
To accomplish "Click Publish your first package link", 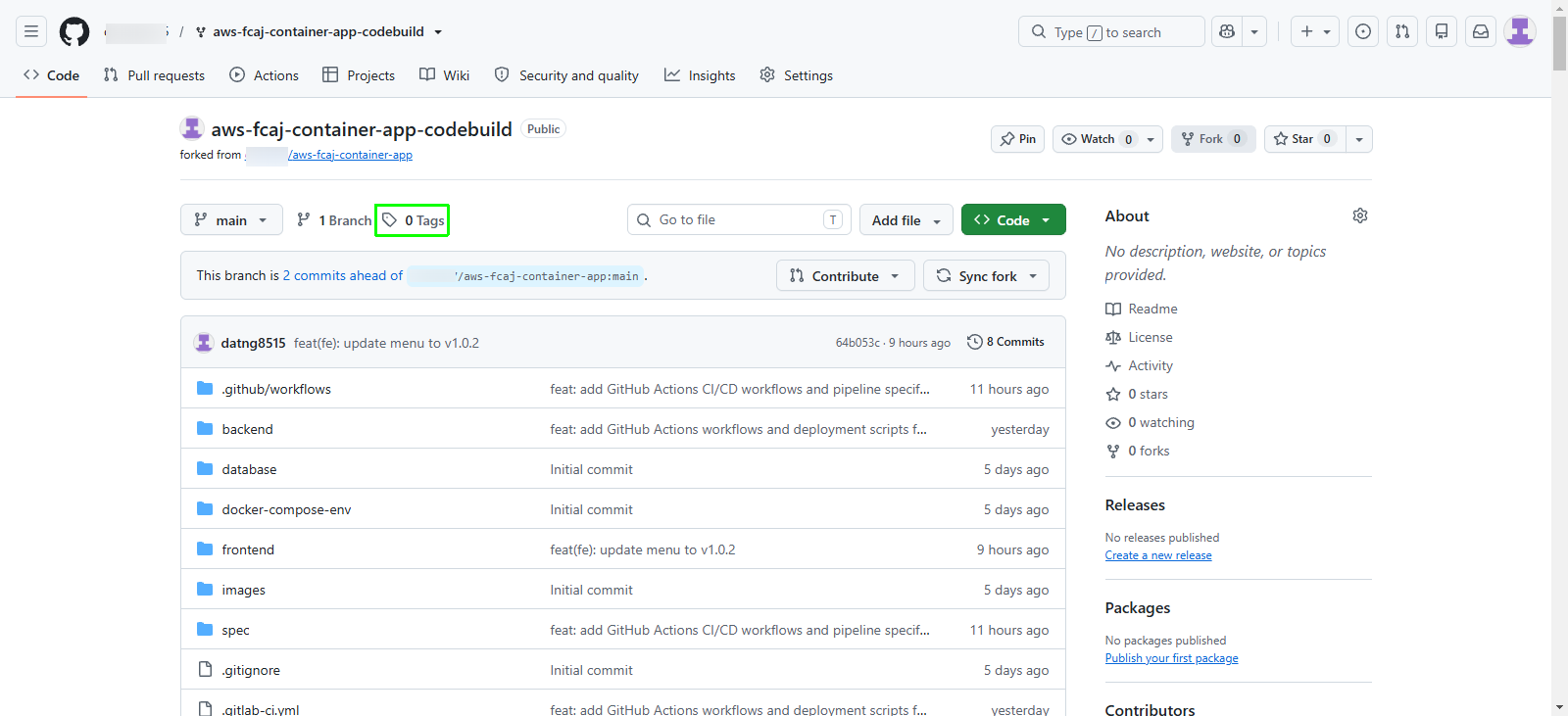I will (x=1172, y=658).
